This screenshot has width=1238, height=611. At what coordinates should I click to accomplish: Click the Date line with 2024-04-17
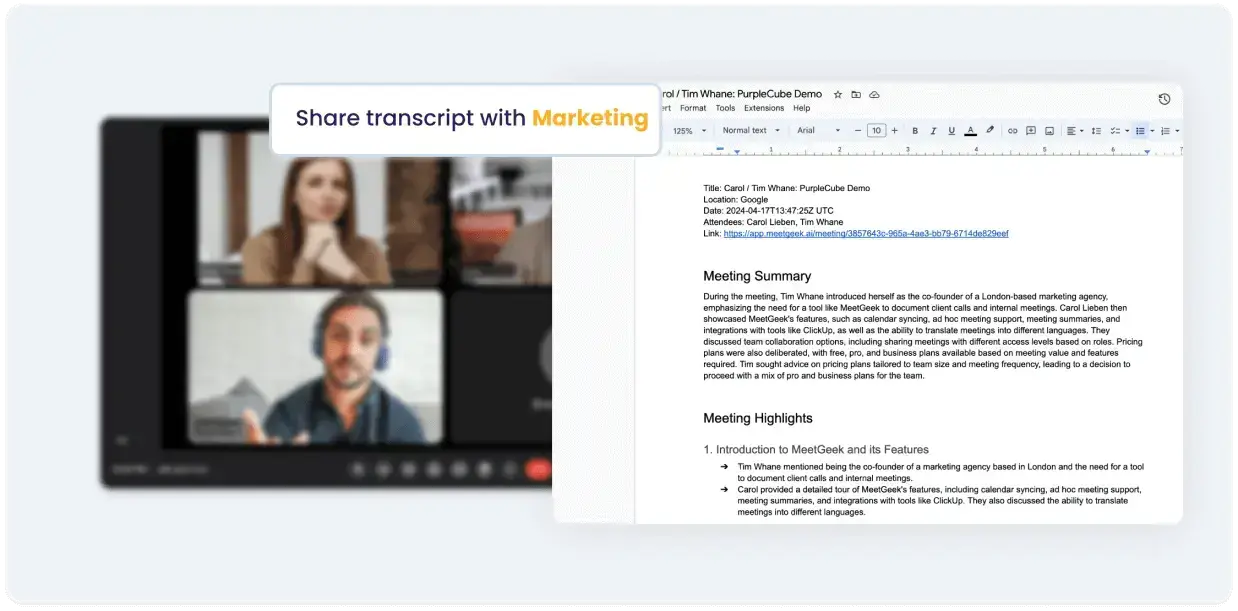click(768, 211)
